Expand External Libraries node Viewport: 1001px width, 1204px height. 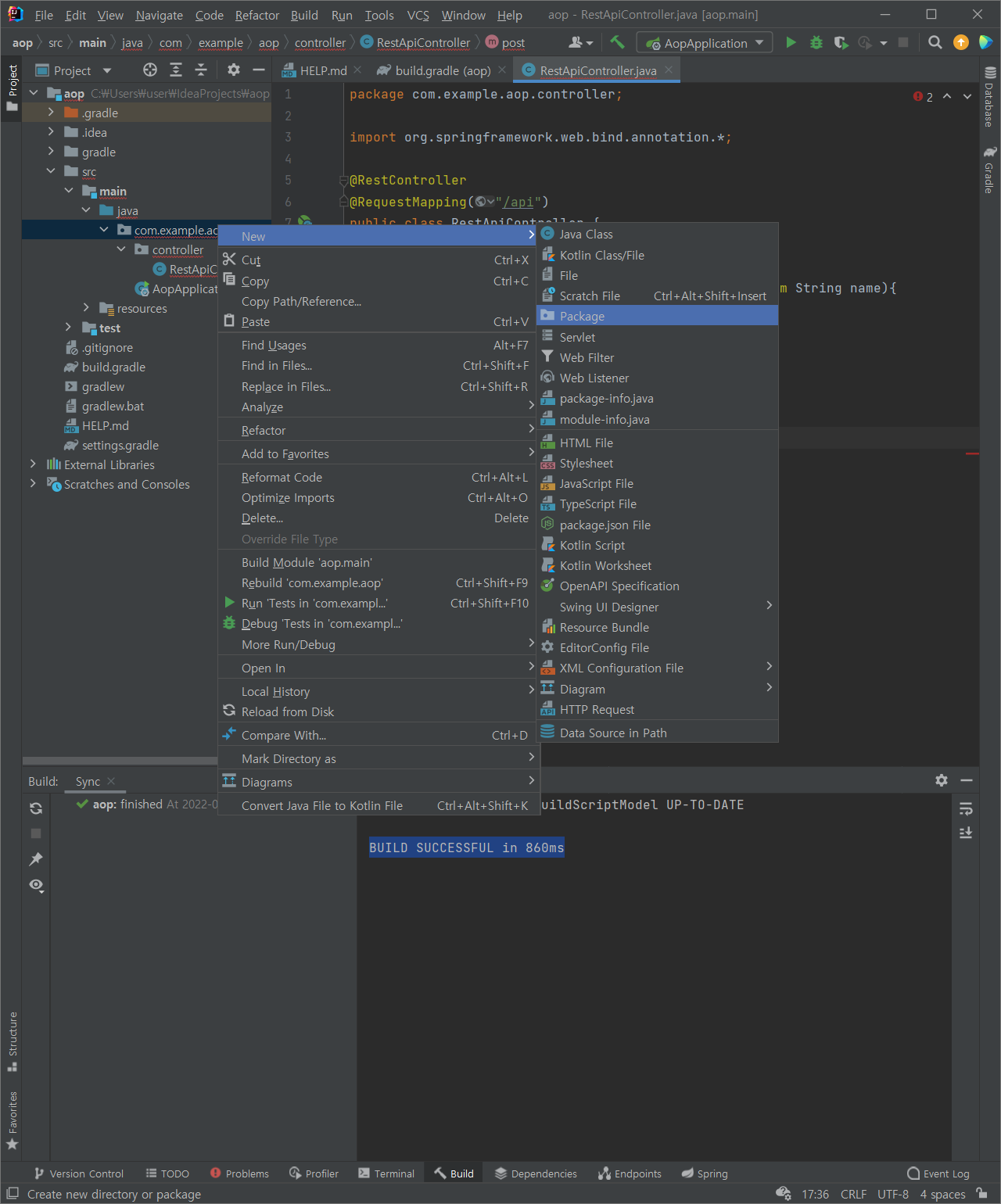(x=33, y=464)
